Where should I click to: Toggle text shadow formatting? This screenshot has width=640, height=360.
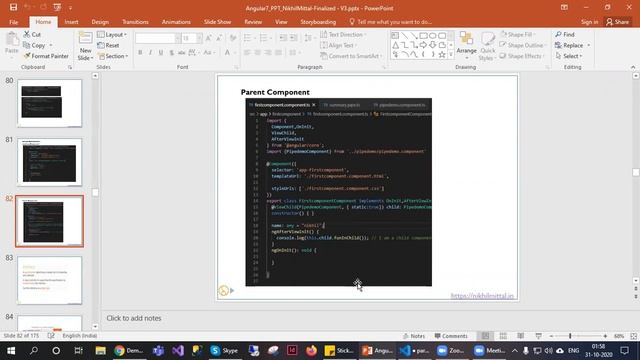click(x=171, y=52)
